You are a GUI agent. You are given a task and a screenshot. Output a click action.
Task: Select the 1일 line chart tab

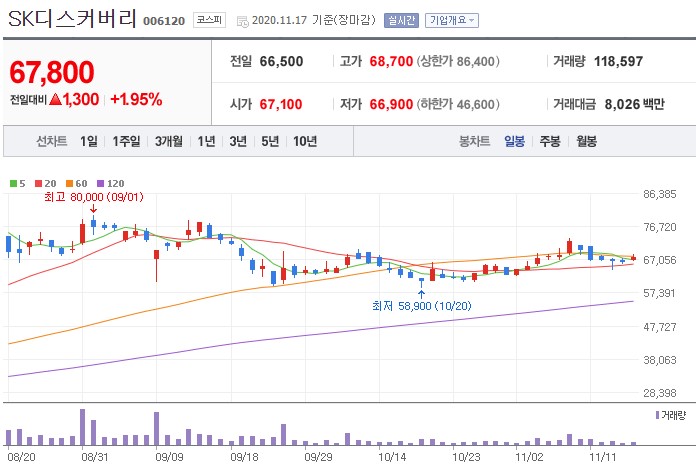89,142
